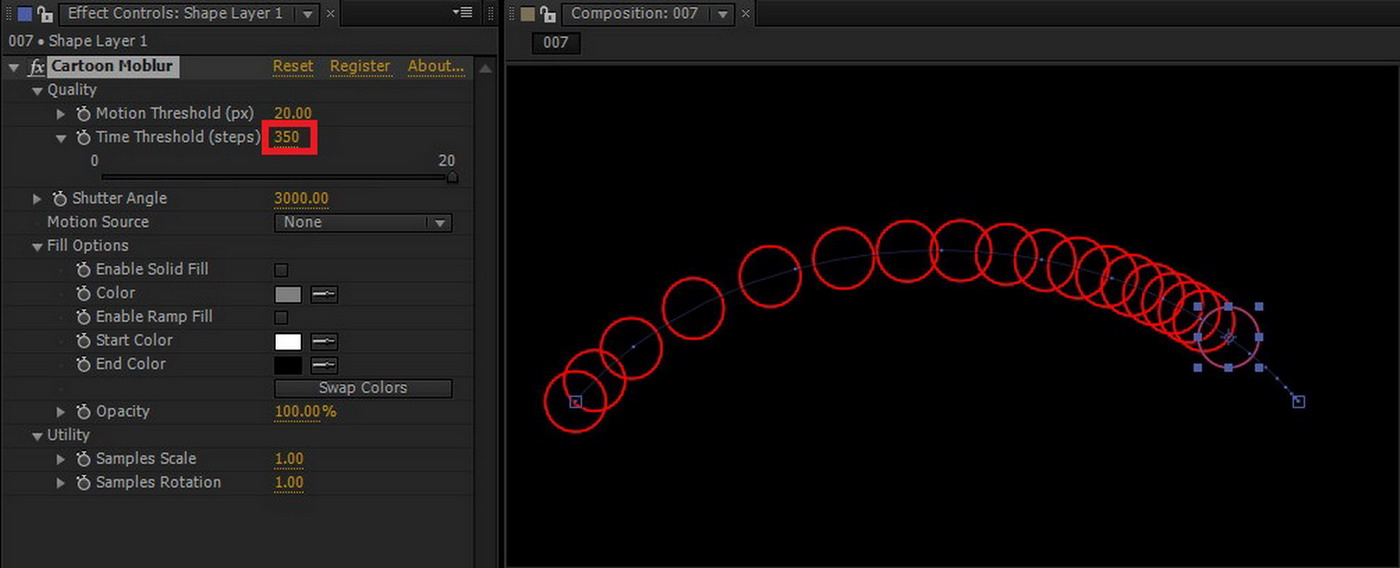Collapse the Cartoon Moblur effect group
Image resolution: width=1400 pixels, height=568 pixels.
click(13, 67)
